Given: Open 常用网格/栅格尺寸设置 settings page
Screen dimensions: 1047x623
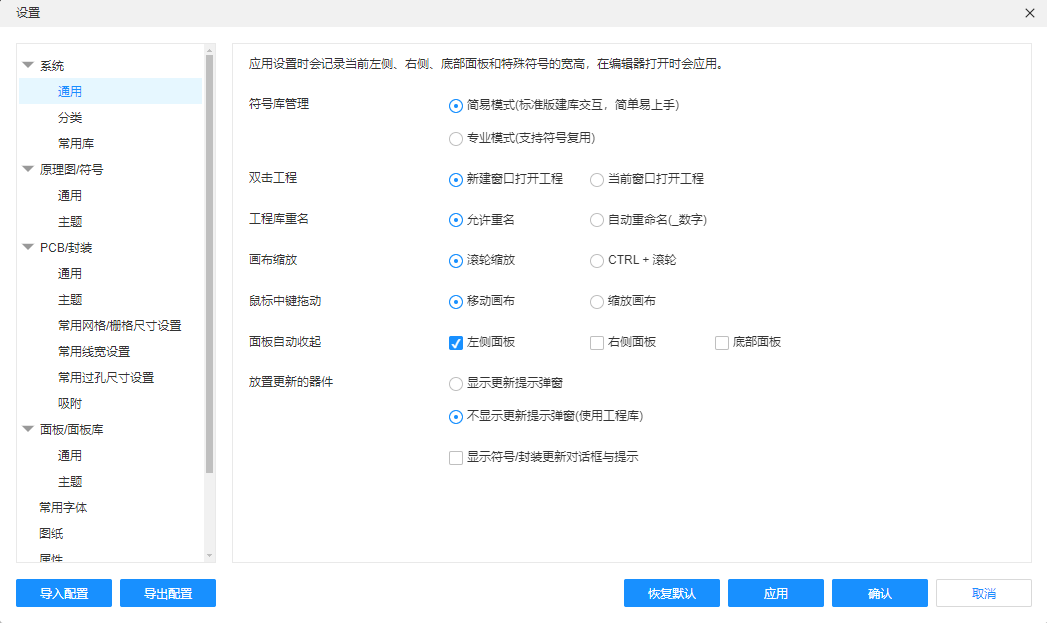Looking at the screenshot, I should click(x=119, y=325).
